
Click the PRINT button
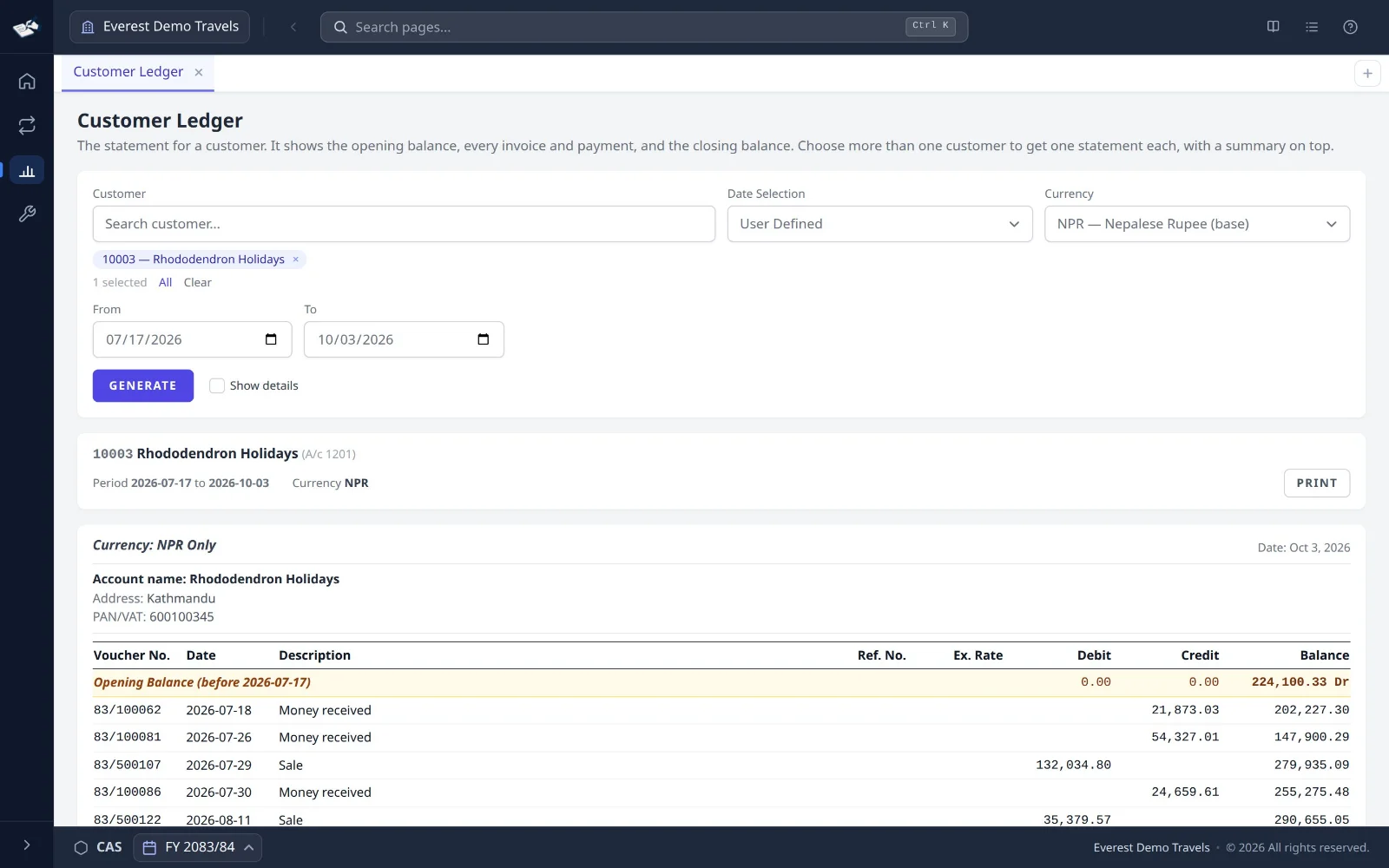[x=1317, y=483]
